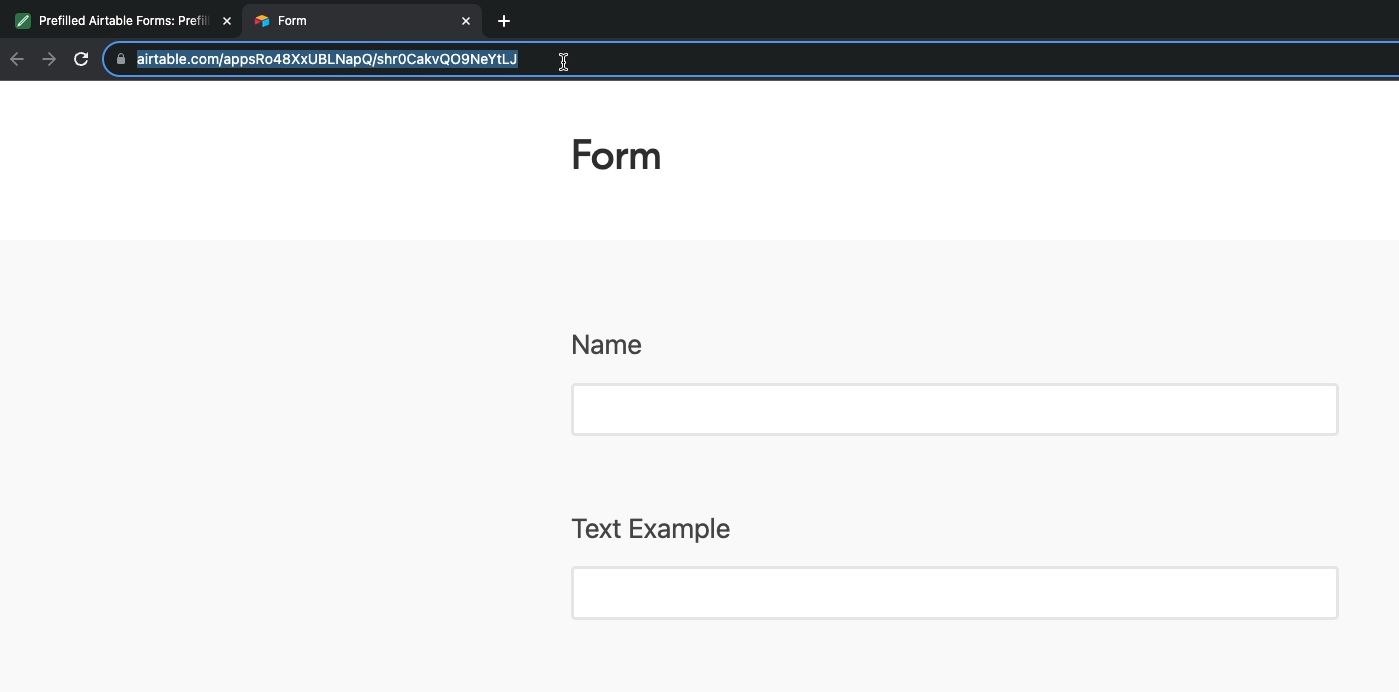
Task: Click into the Text Example field
Action: tap(954, 594)
